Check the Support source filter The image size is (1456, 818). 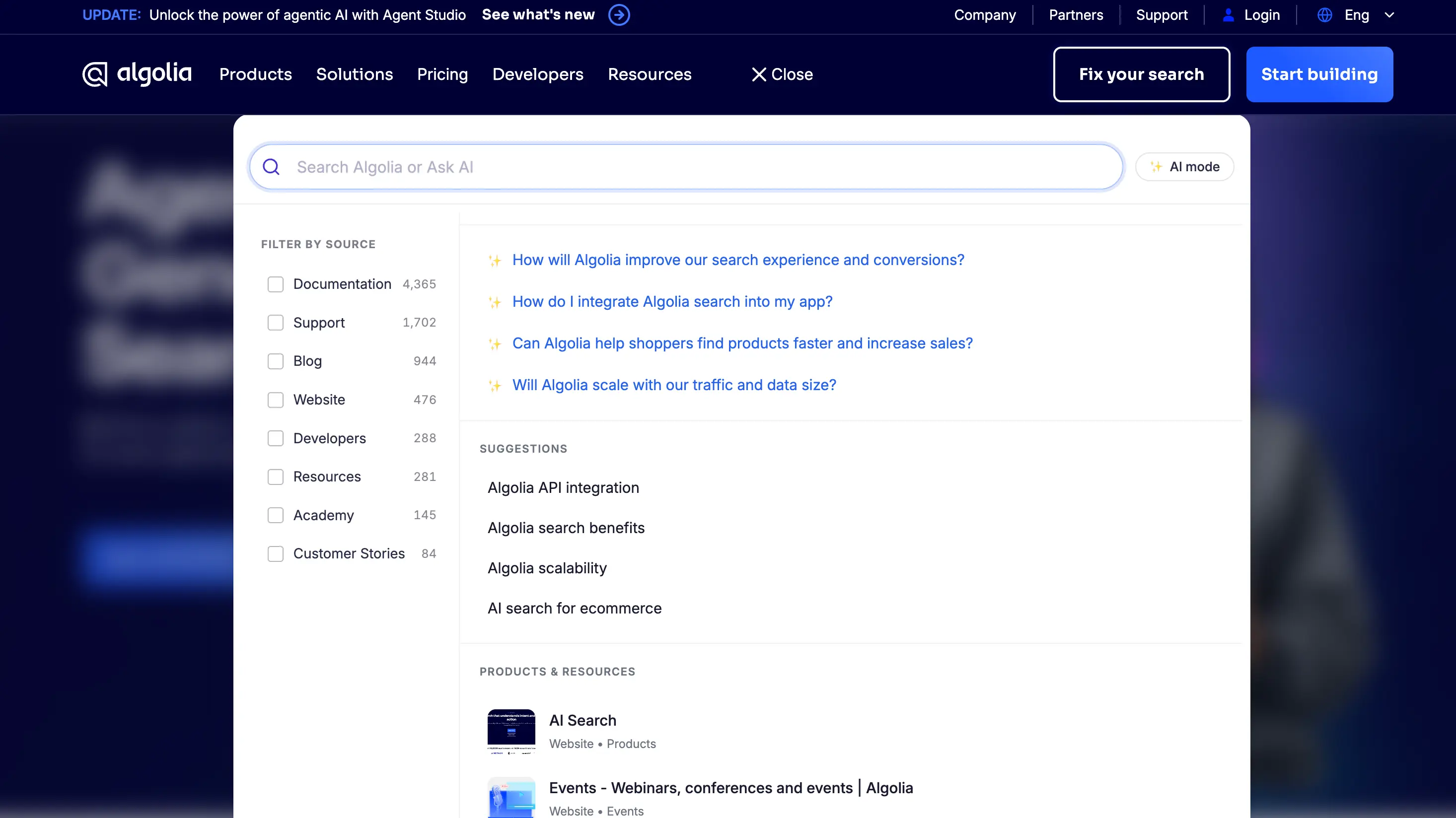point(275,323)
